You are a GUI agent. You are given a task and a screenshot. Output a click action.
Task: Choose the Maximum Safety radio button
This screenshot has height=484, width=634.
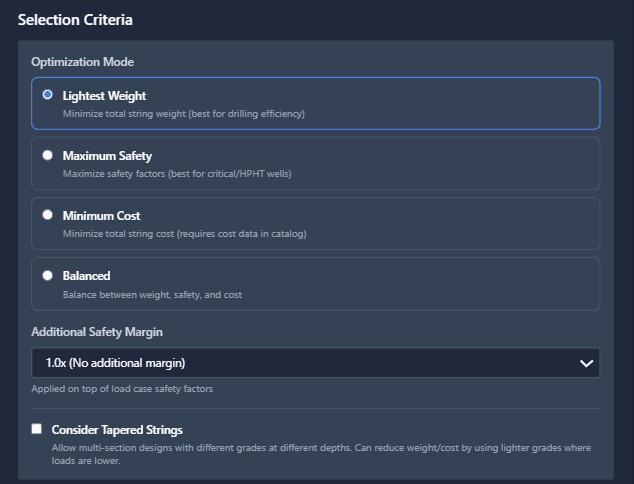coord(47,155)
